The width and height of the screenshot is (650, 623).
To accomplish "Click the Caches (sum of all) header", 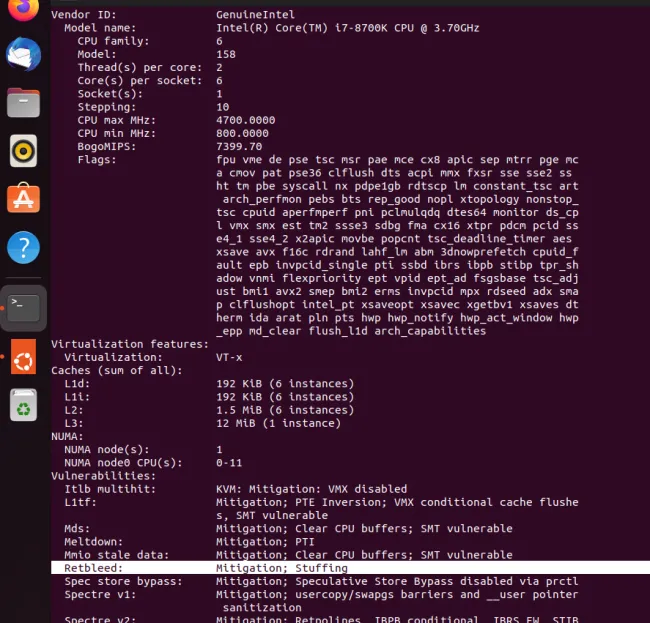I will tap(117, 371).
